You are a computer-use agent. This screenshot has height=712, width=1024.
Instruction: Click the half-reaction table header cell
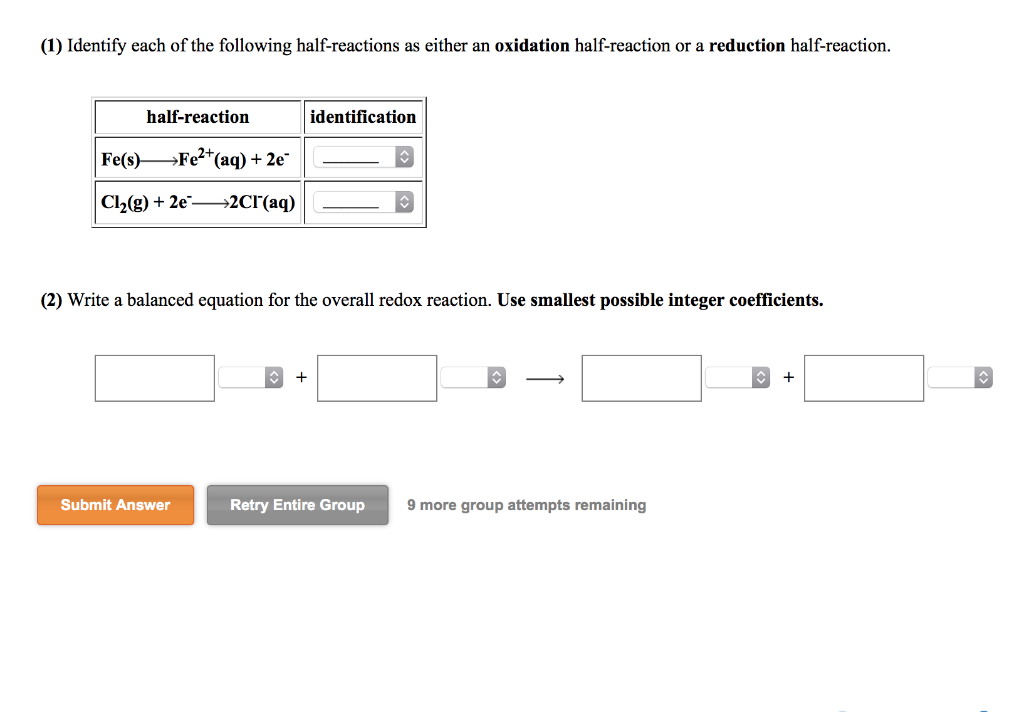click(x=197, y=117)
